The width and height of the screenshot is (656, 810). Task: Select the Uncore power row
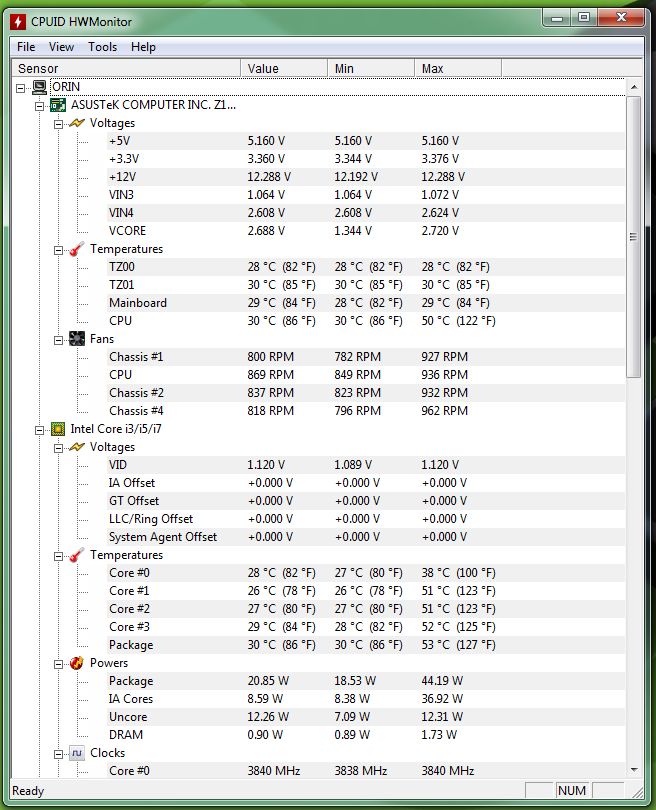366,717
